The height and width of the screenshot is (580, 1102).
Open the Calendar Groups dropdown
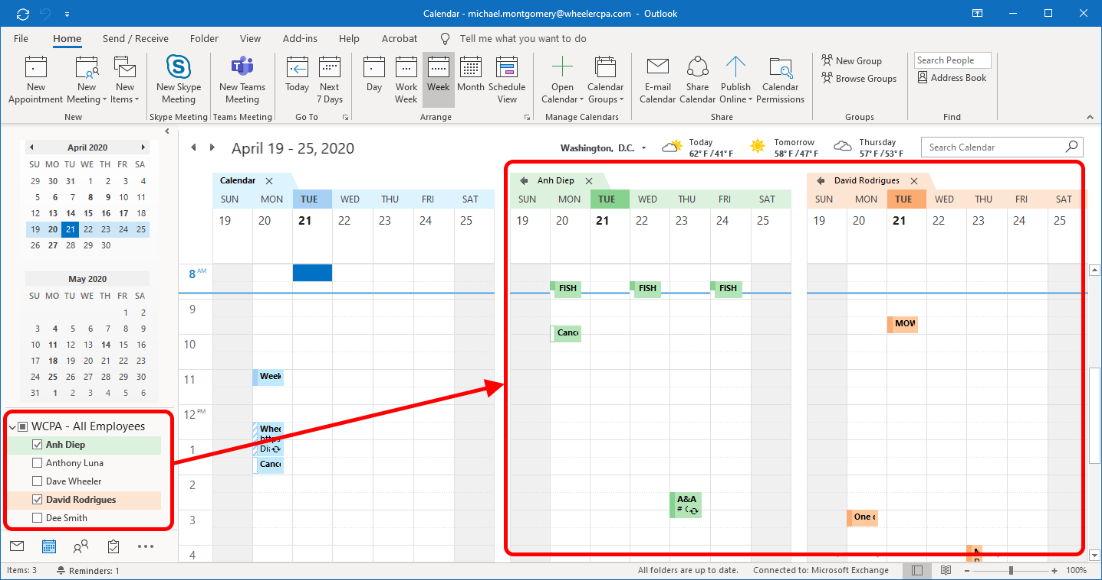pyautogui.click(x=605, y=80)
